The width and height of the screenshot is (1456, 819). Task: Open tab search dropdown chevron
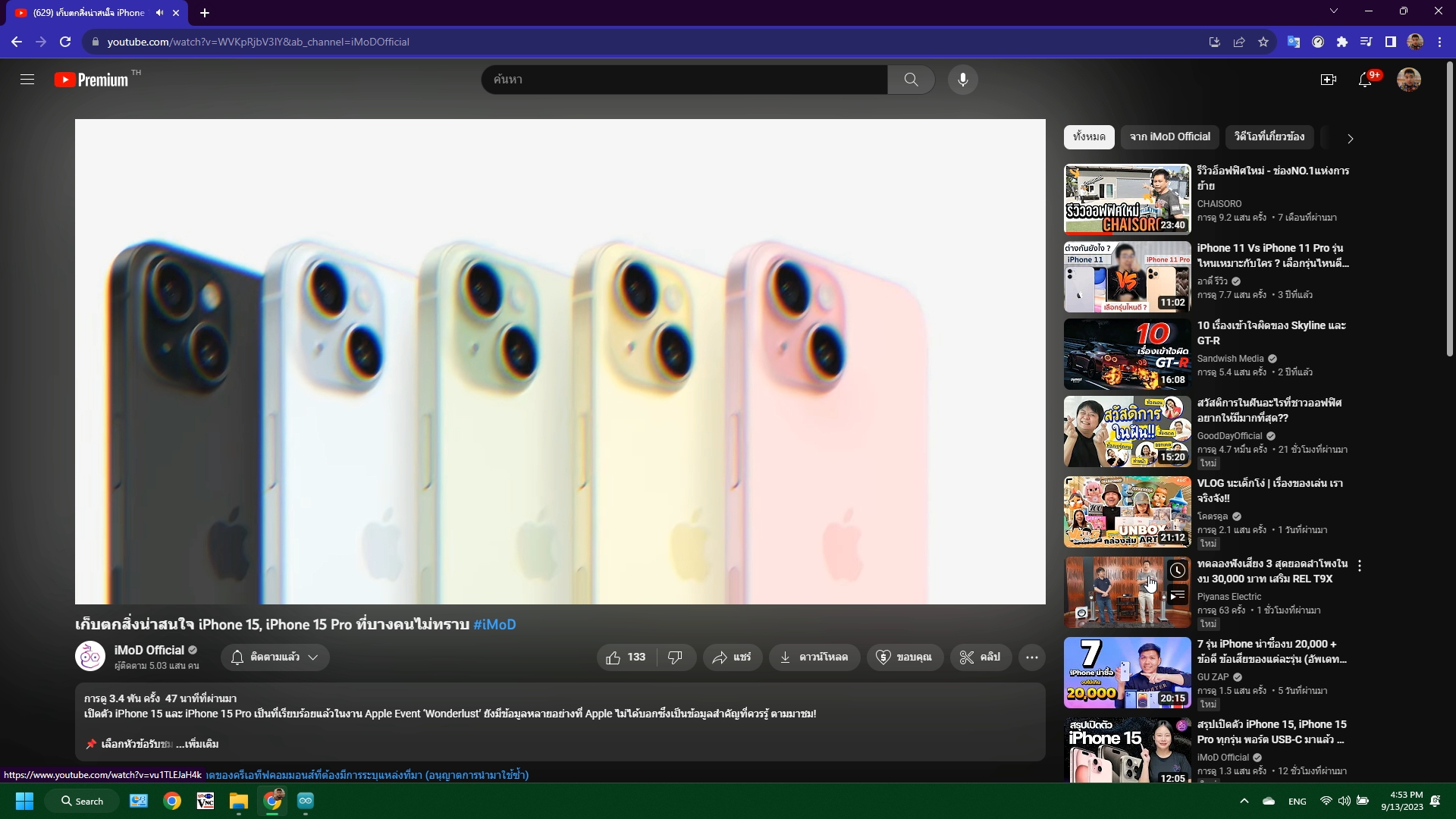coord(1334,11)
